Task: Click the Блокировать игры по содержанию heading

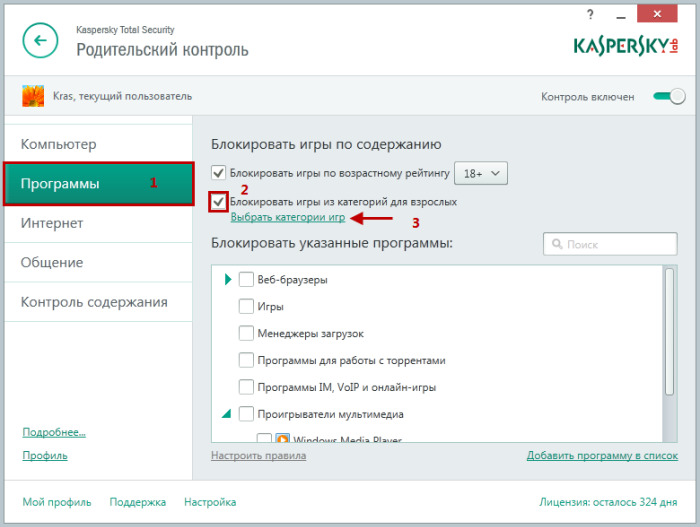Action: (326, 144)
